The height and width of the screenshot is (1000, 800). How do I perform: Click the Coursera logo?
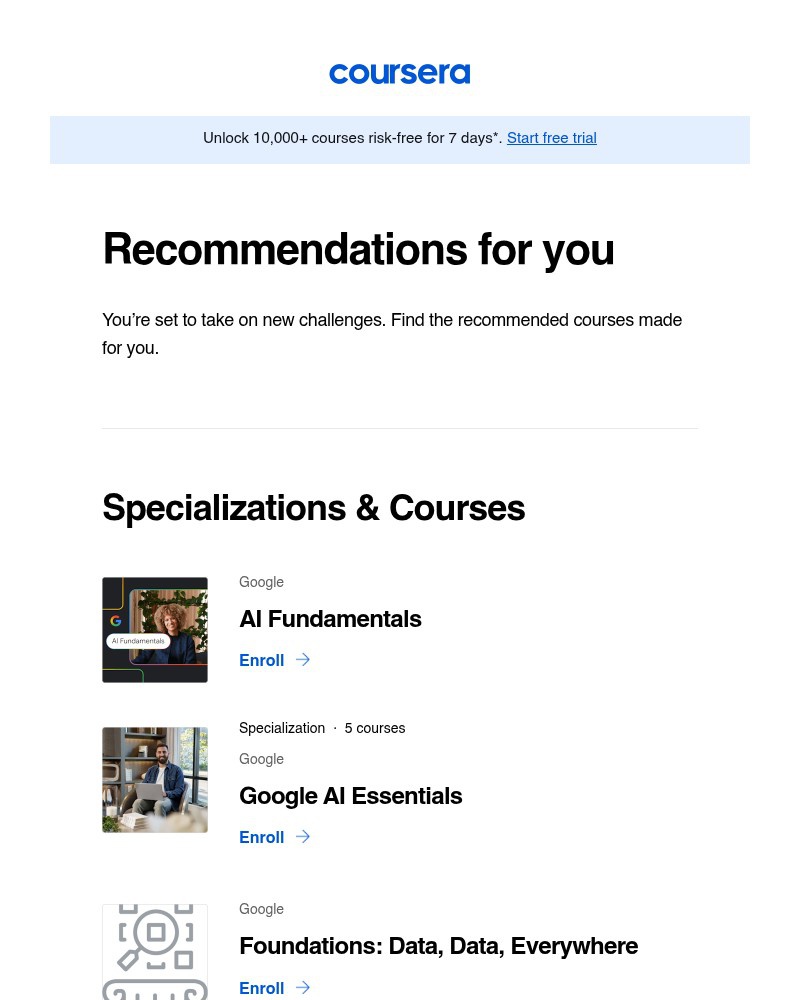click(x=399, y=73)
